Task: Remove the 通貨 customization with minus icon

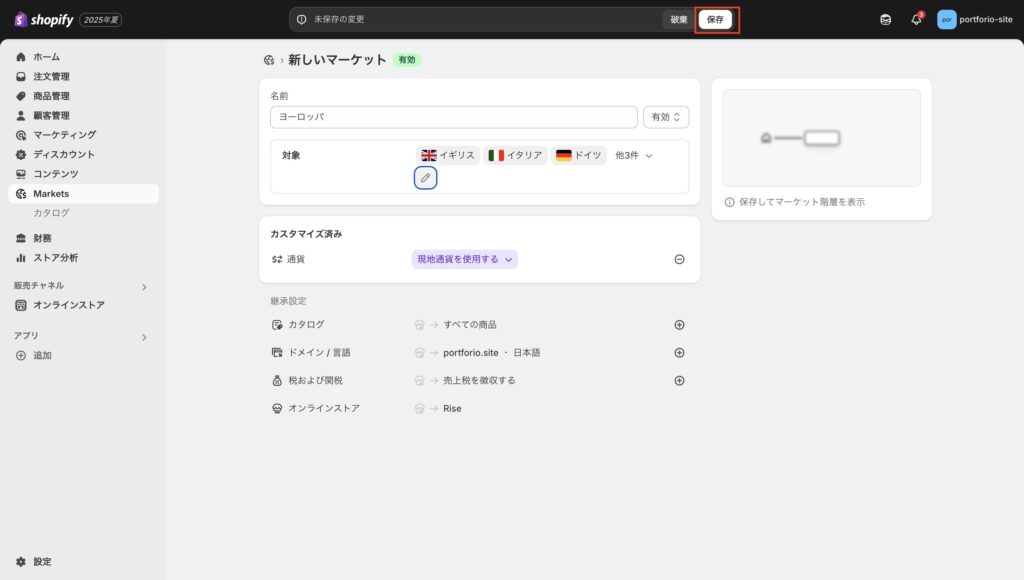Action: 679,259
